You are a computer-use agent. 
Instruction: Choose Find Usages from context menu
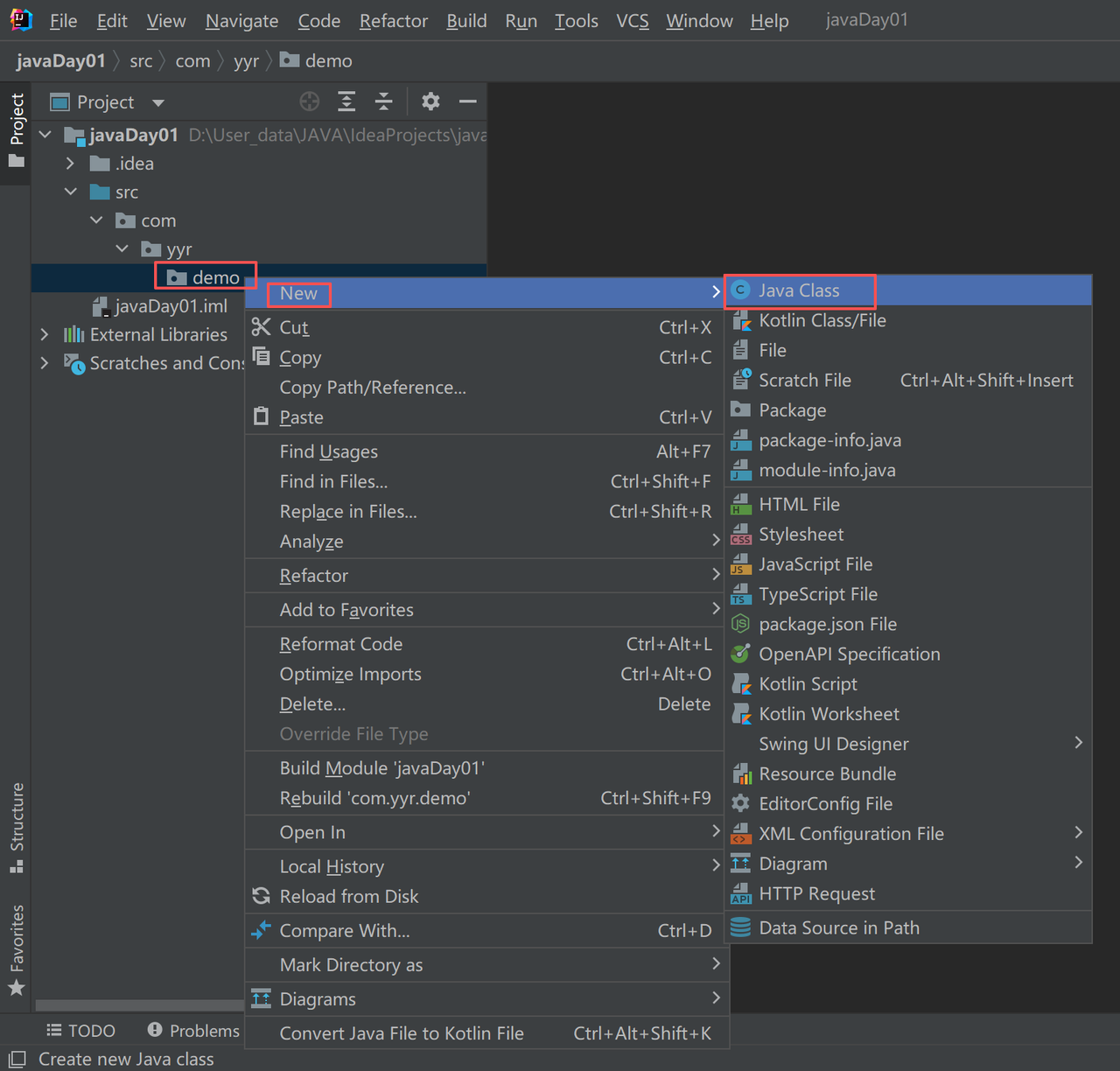(x=485, y=451)
